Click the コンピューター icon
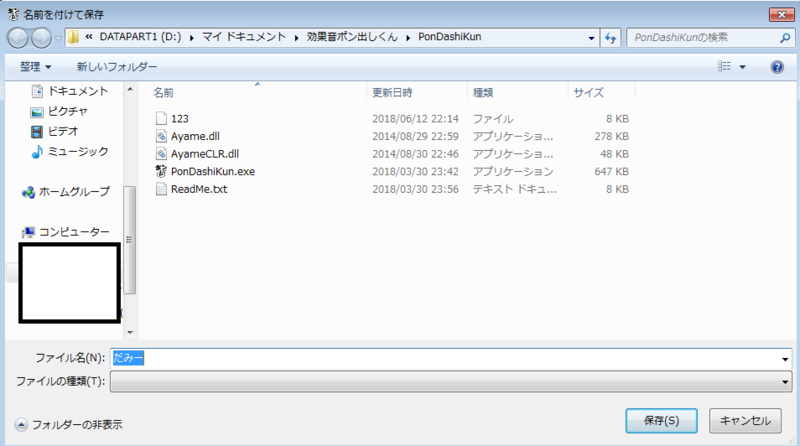 29,233
